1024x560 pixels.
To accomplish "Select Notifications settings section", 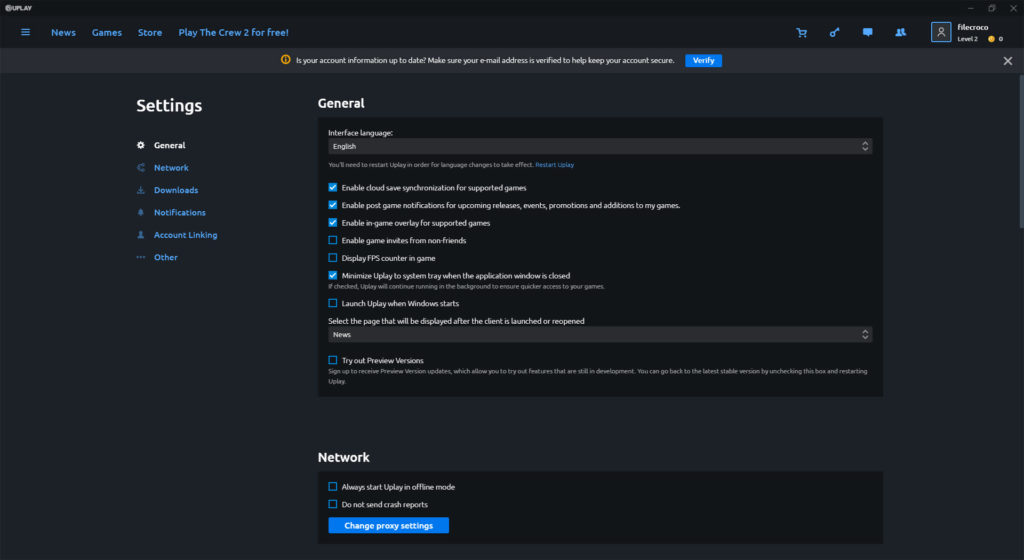I will (x=180, y=213).
